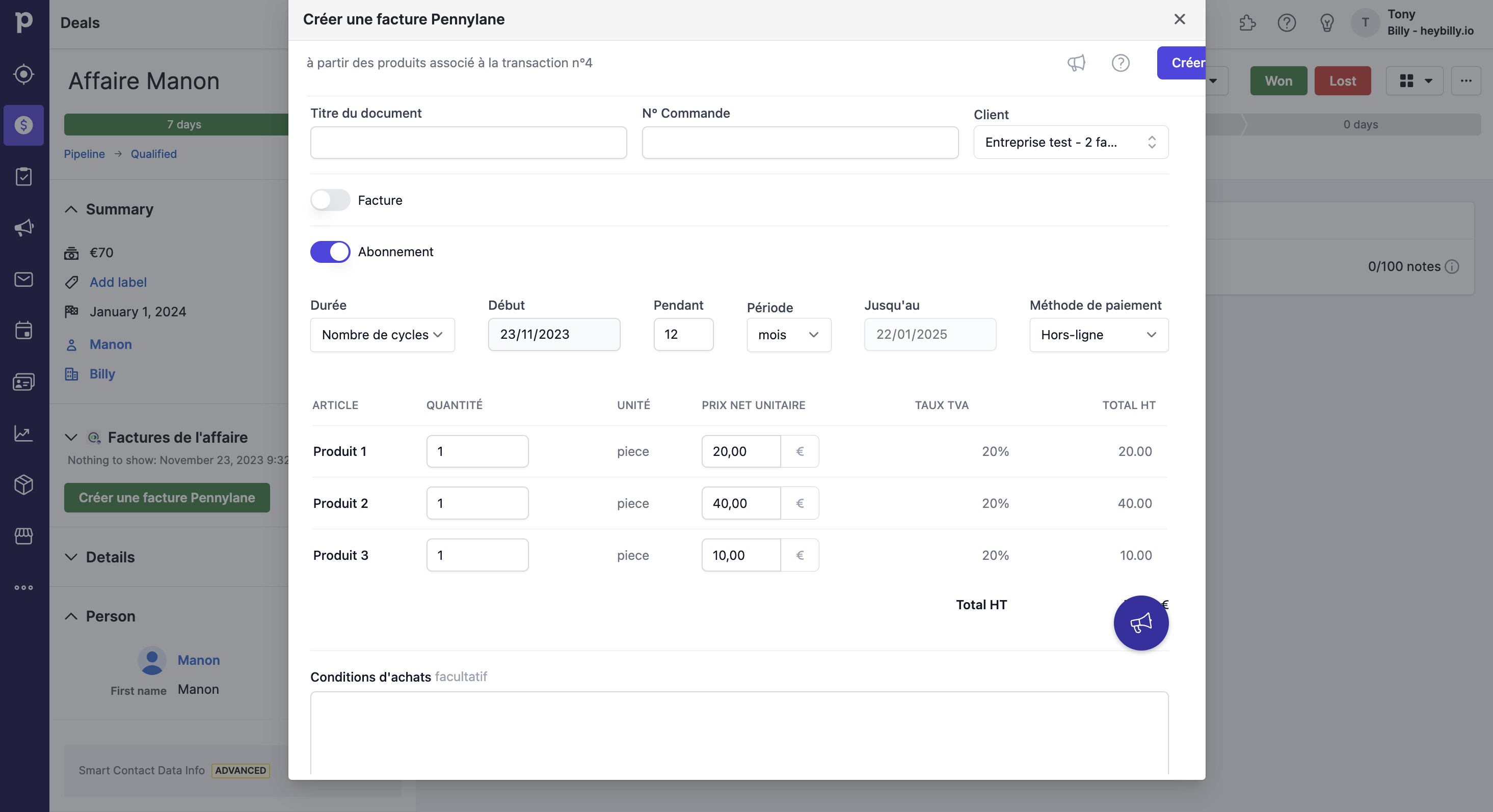Click the Créer button

pos(1181,63)
